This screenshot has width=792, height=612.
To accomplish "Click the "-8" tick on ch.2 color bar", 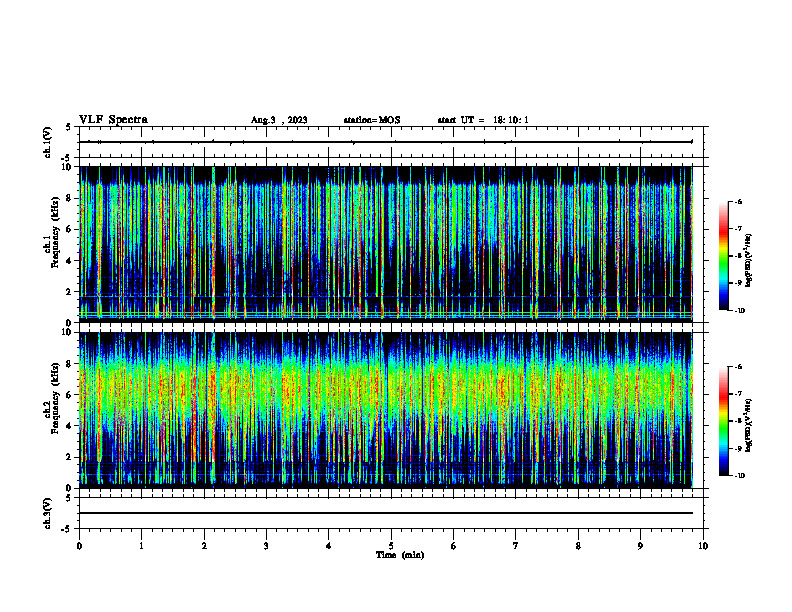I will coord(738,421).
